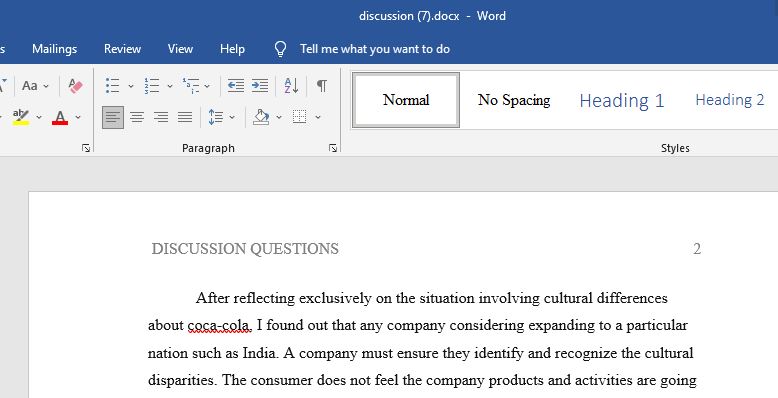Viewport: 778px width, 398px height.
Task: Toggle Justify paragraph alignment
Action: (185, 117)
